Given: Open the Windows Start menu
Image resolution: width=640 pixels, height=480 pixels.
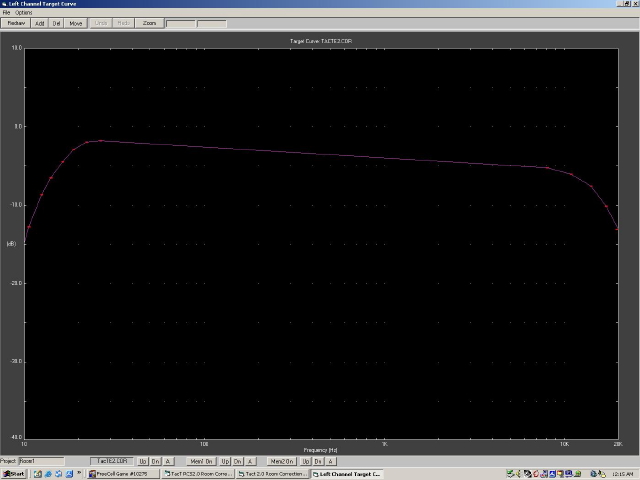Looking at the screenshot, I should (x=14, y=474).
